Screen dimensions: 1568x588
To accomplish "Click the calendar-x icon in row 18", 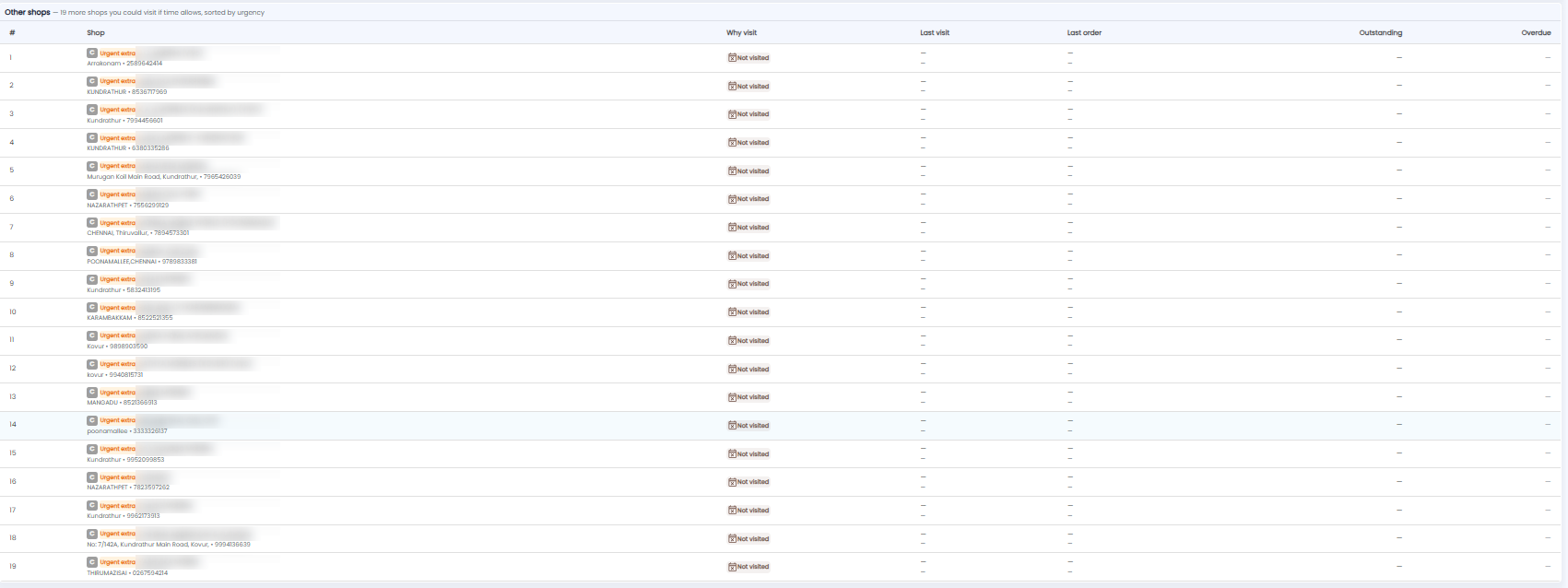I will [732, 539].
